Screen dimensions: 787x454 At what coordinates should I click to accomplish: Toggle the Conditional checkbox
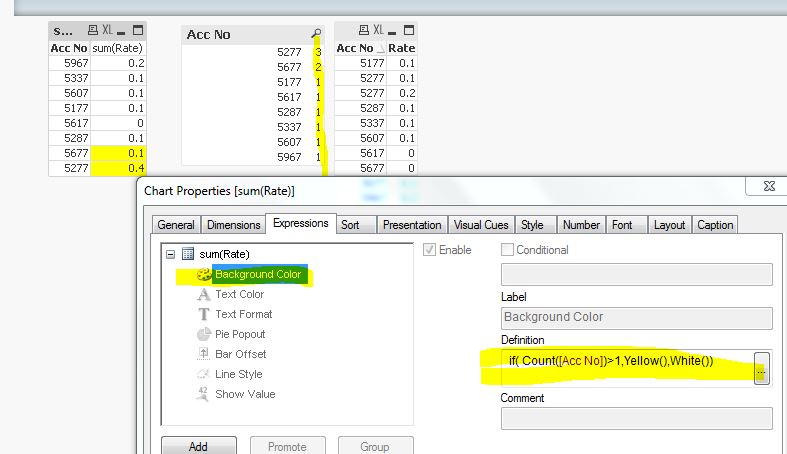point(507,250)
